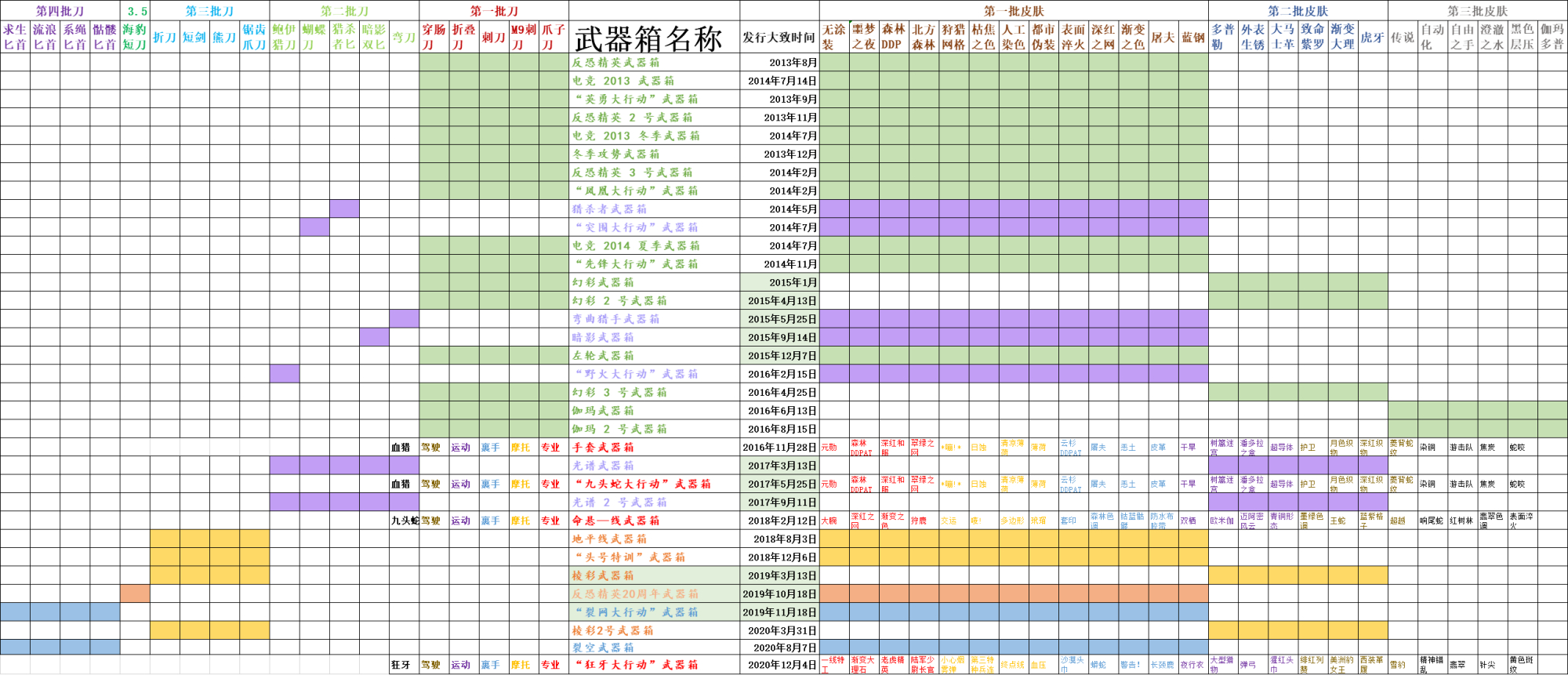1568x675 pixels.
Task: Click the 发行大致时间 column header
Action: pyautogui.click(x=779, y=37)
